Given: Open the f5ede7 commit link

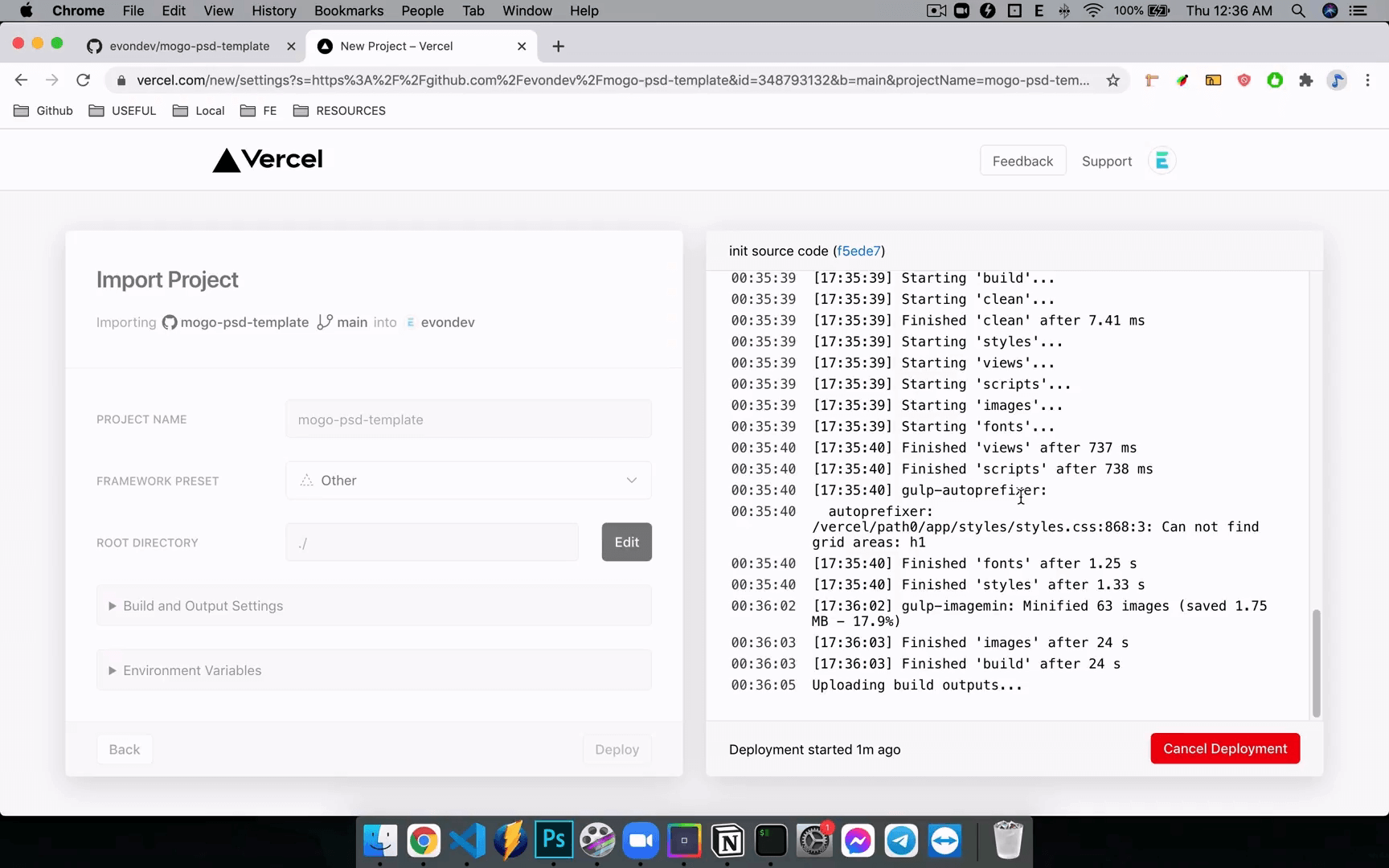Looking at the screenshot, I should click(x=858, y=251).
